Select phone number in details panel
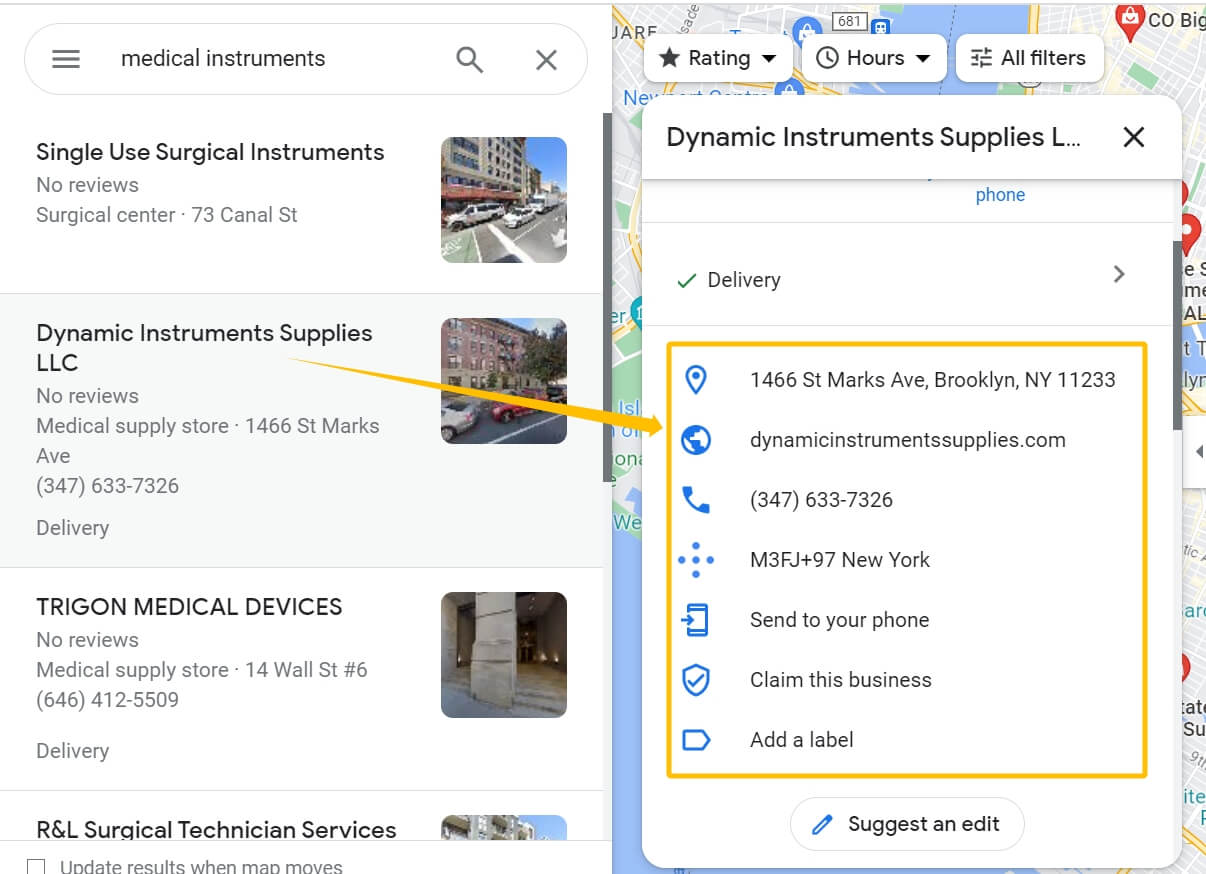Screen dimensions: 1206x874 coord(821,500)
